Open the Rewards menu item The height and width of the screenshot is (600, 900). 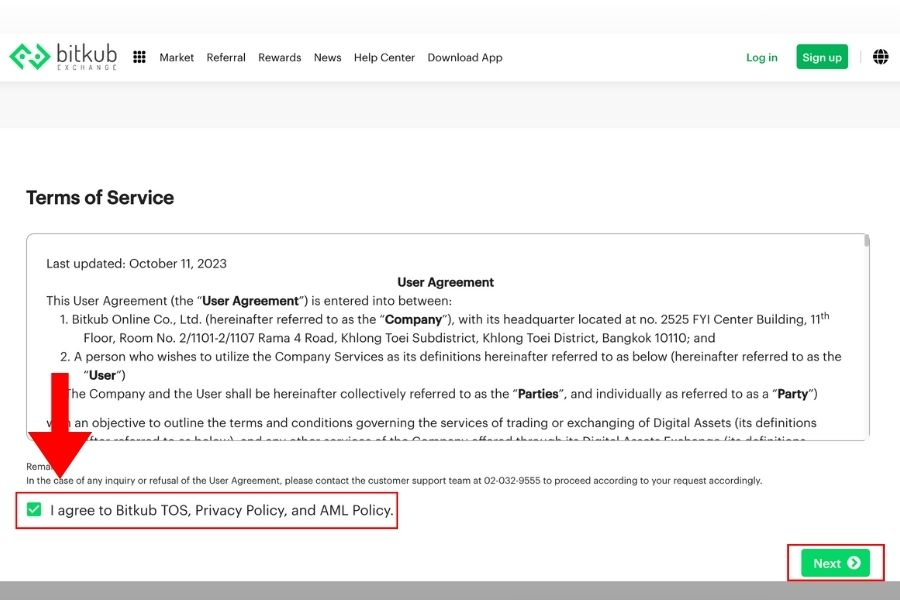pos(280,57)
